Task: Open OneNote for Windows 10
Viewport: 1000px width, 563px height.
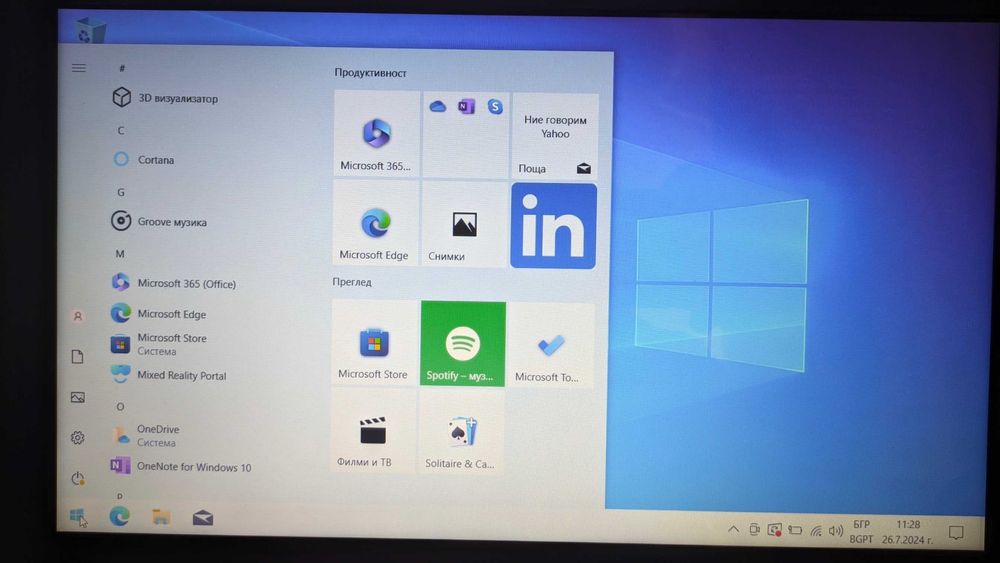Action: click(181, 466)
